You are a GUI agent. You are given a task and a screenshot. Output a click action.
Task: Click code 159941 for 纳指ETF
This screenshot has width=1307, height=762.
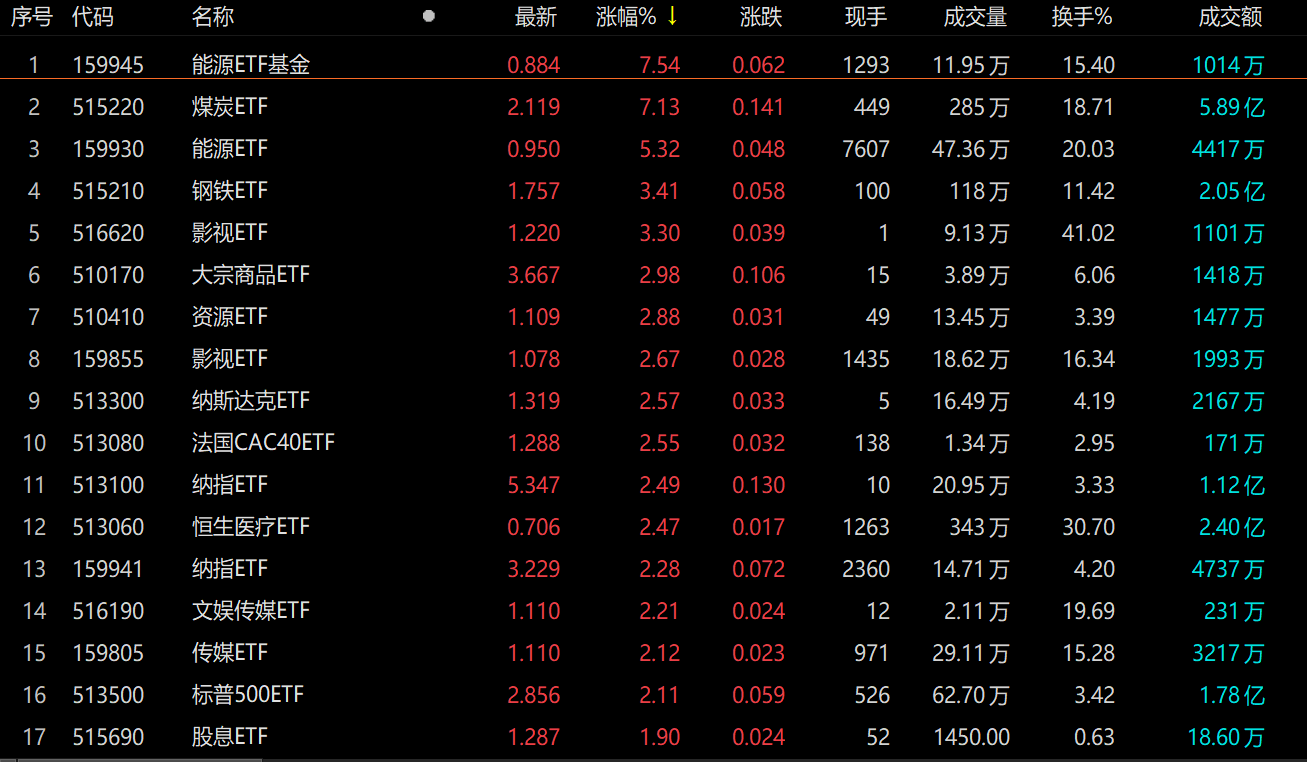coord(108,569)
